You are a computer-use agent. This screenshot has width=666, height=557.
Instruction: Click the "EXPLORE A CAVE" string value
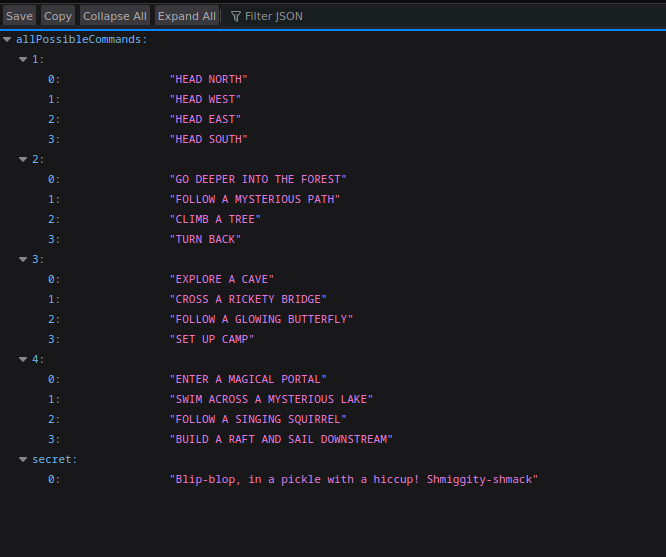221,280
